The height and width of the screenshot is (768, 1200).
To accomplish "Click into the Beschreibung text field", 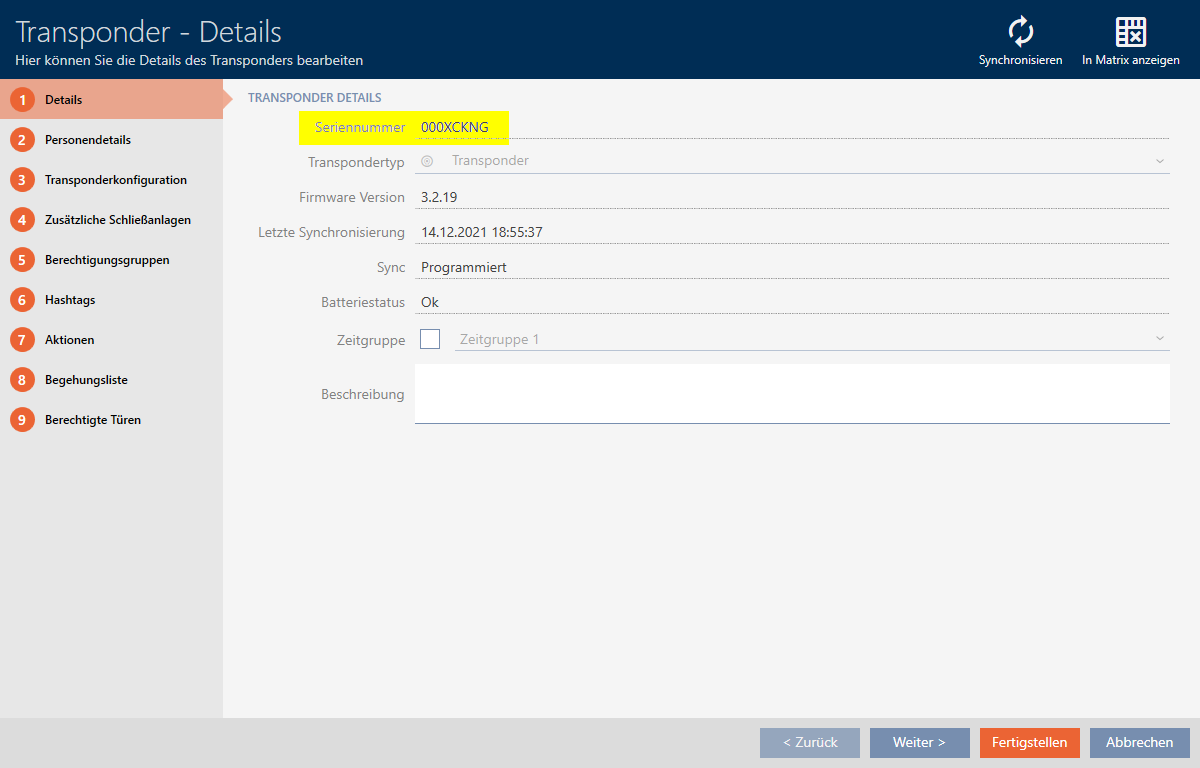I will tap(791, 393).
